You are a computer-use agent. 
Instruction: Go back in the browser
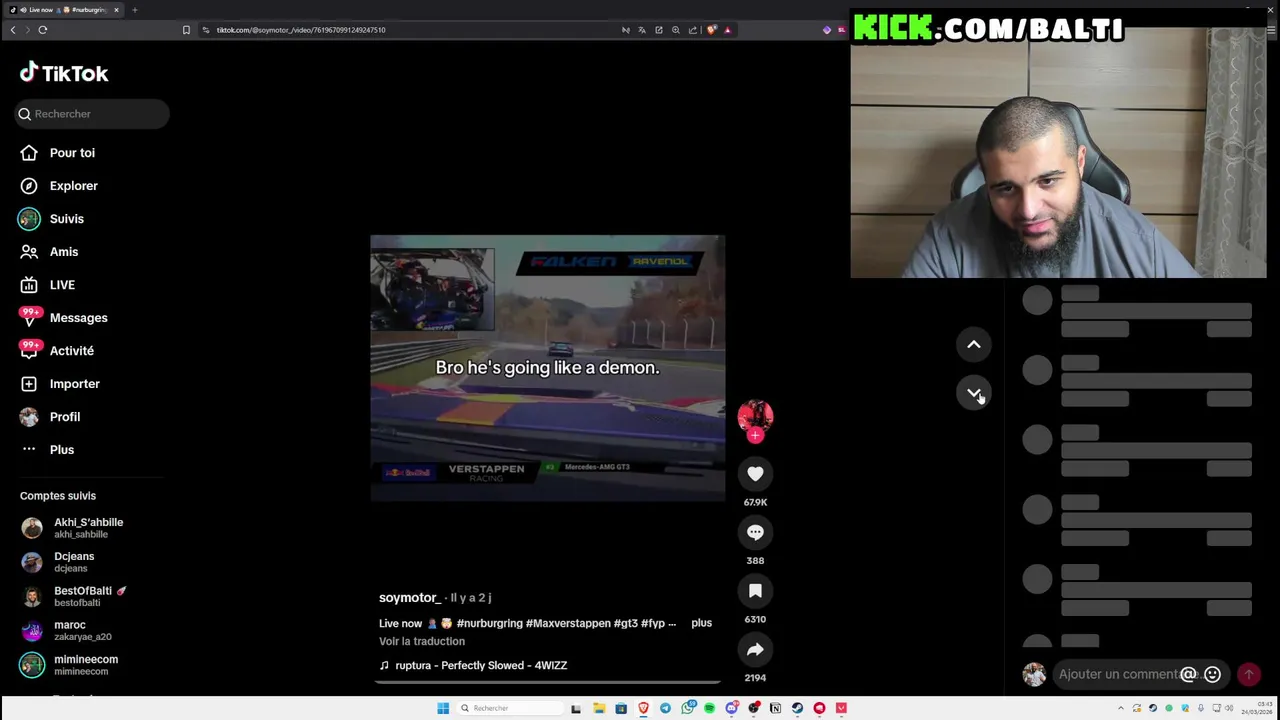coord(13,30)
